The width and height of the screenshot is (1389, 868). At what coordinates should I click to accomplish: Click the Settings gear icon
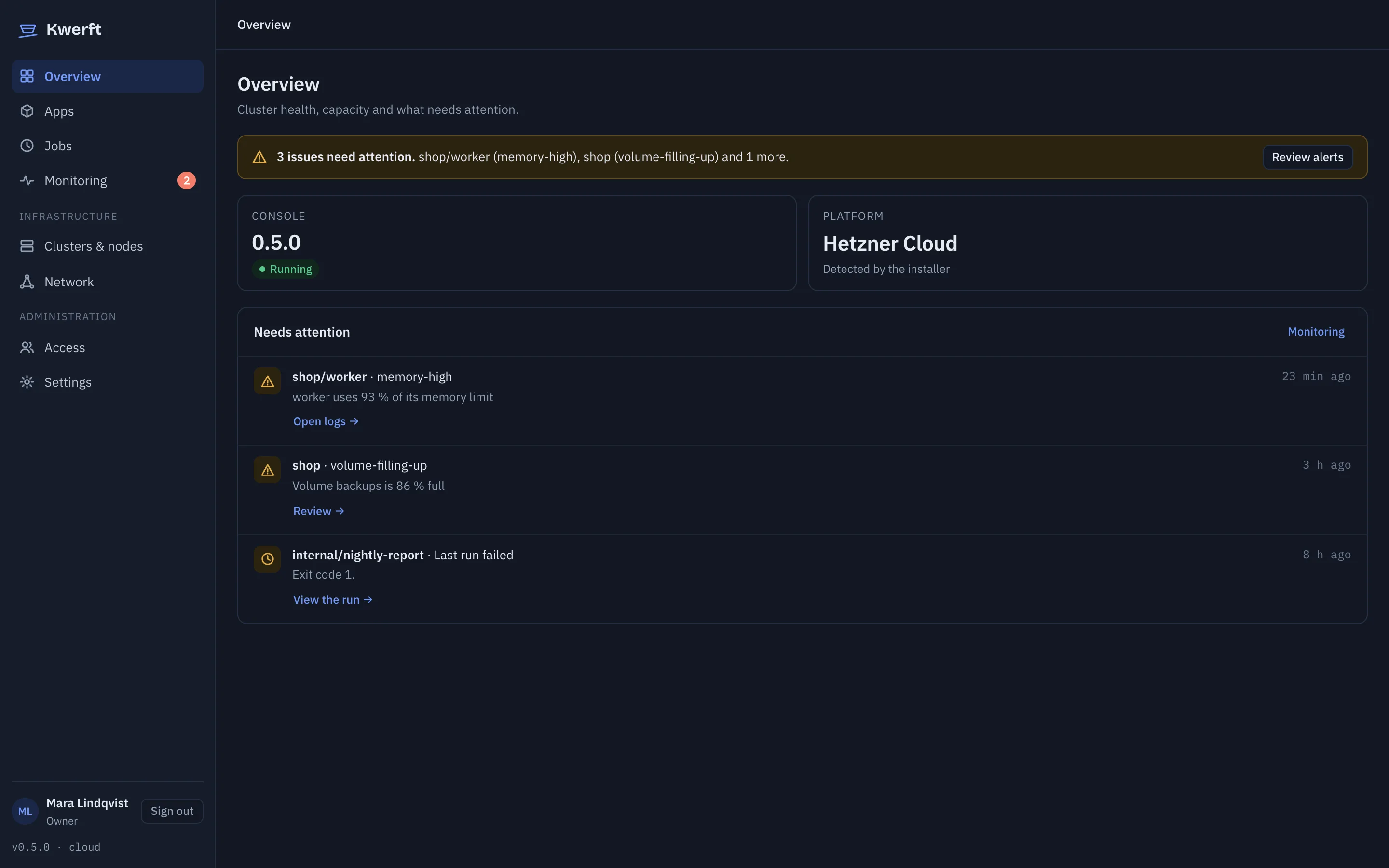tap(27, 382)
